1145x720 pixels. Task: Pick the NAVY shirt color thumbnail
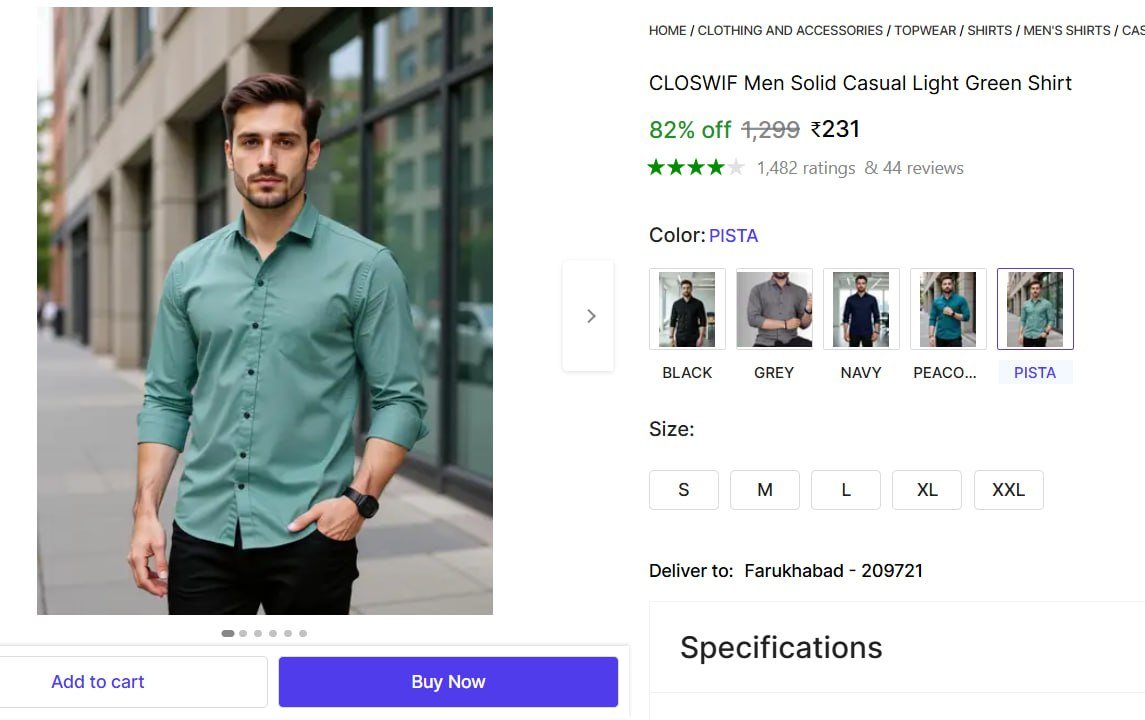[861, 309]
